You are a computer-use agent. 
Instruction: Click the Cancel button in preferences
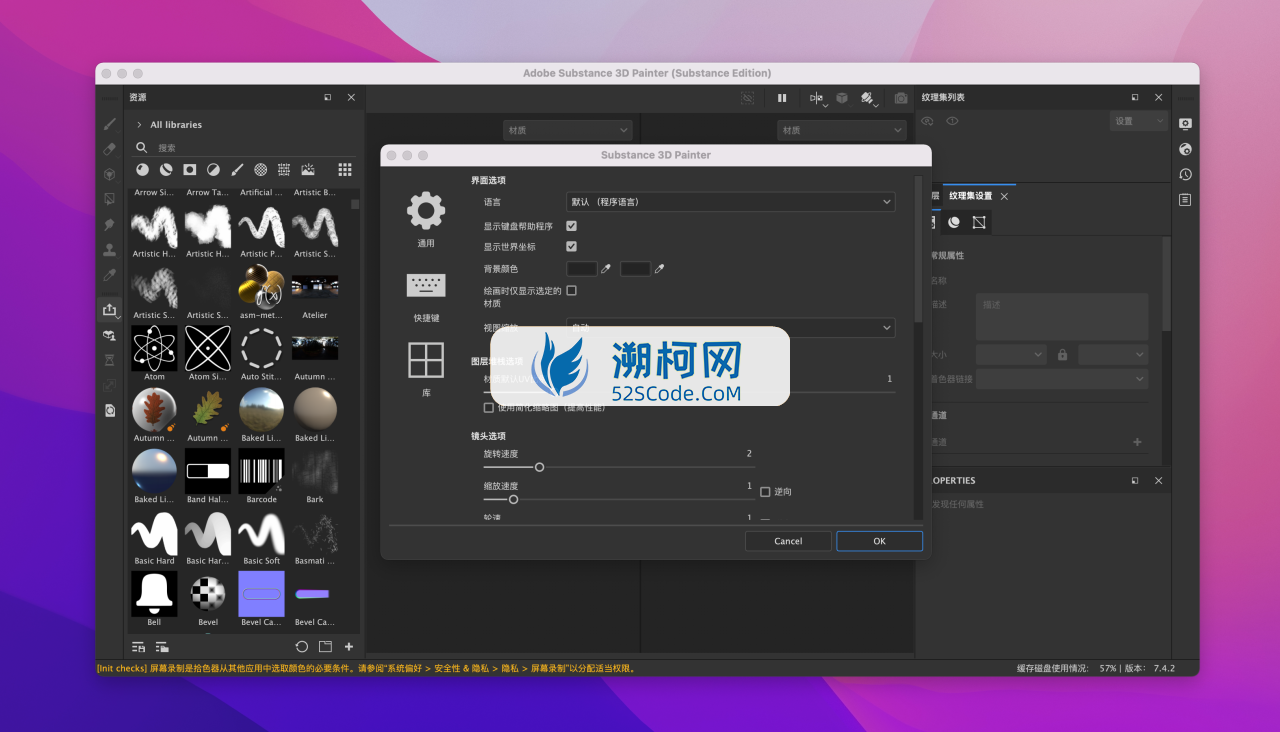[x=788, y=541]
